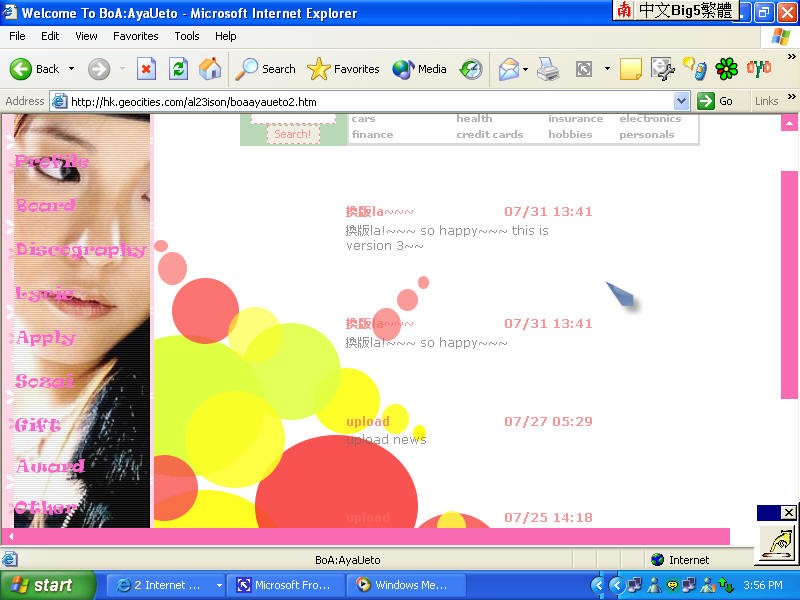
Task: Launch ICQ green flower icon
Action: pyautogui.click(x=727, y=69)
